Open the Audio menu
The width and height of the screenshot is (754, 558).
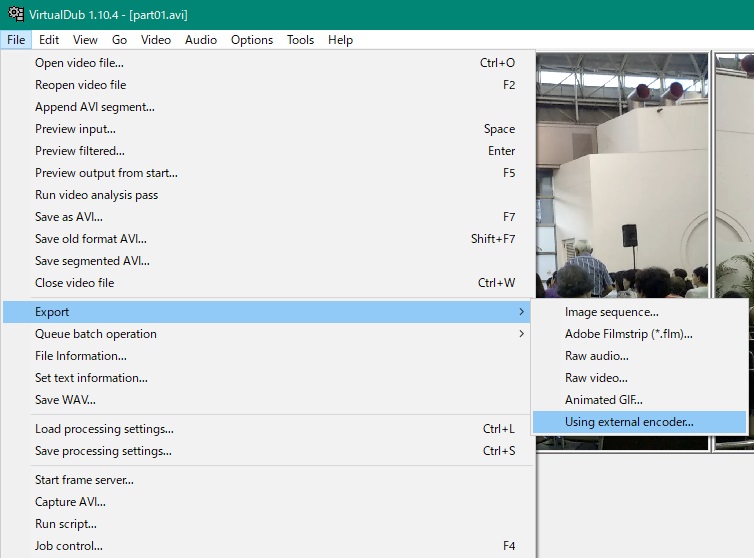point(201,40)
